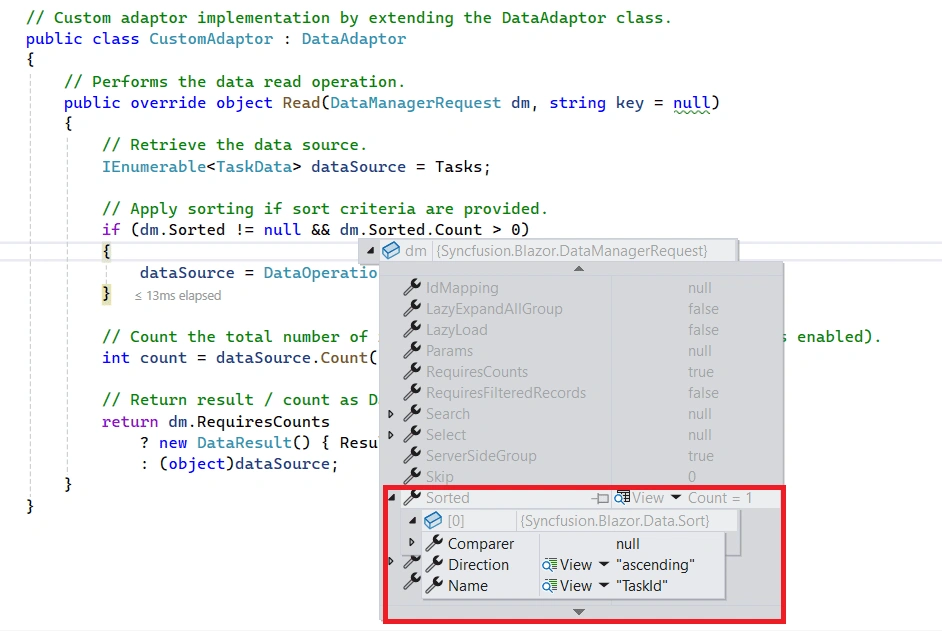Click the {Syncfusion.Blazor.Data.Sort} value
This screenshot has width=942, height=631.
pyautogui.click(x=615, y=520)
